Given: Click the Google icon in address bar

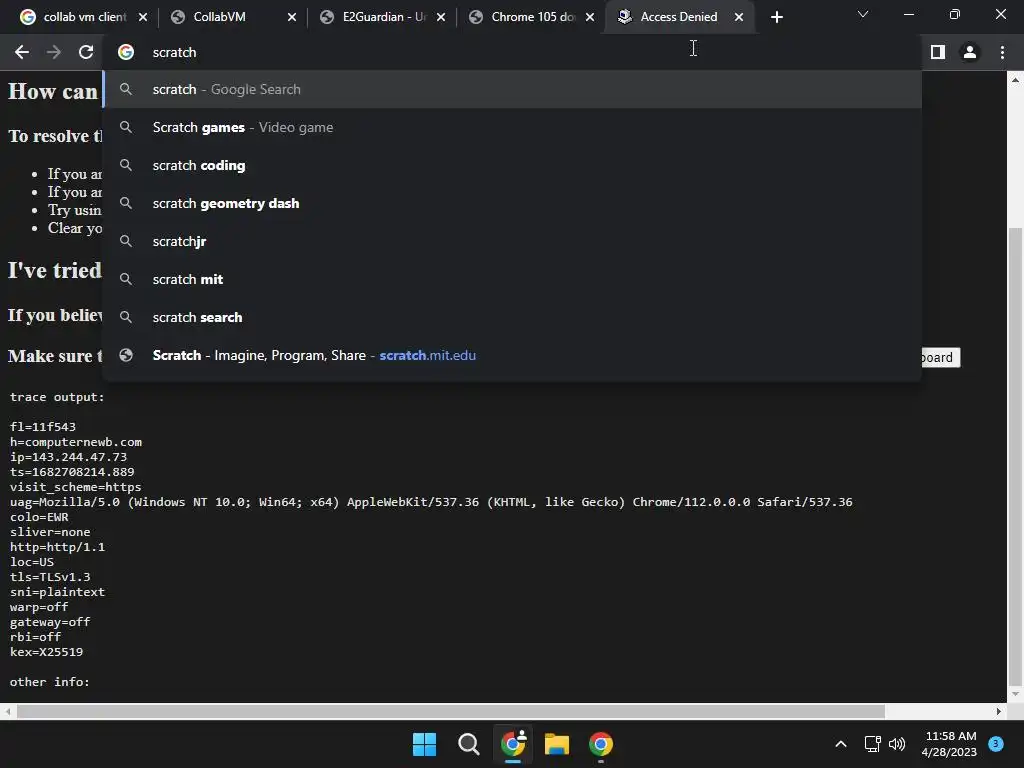Looking at the screenshot, I should tap(126, 52).
